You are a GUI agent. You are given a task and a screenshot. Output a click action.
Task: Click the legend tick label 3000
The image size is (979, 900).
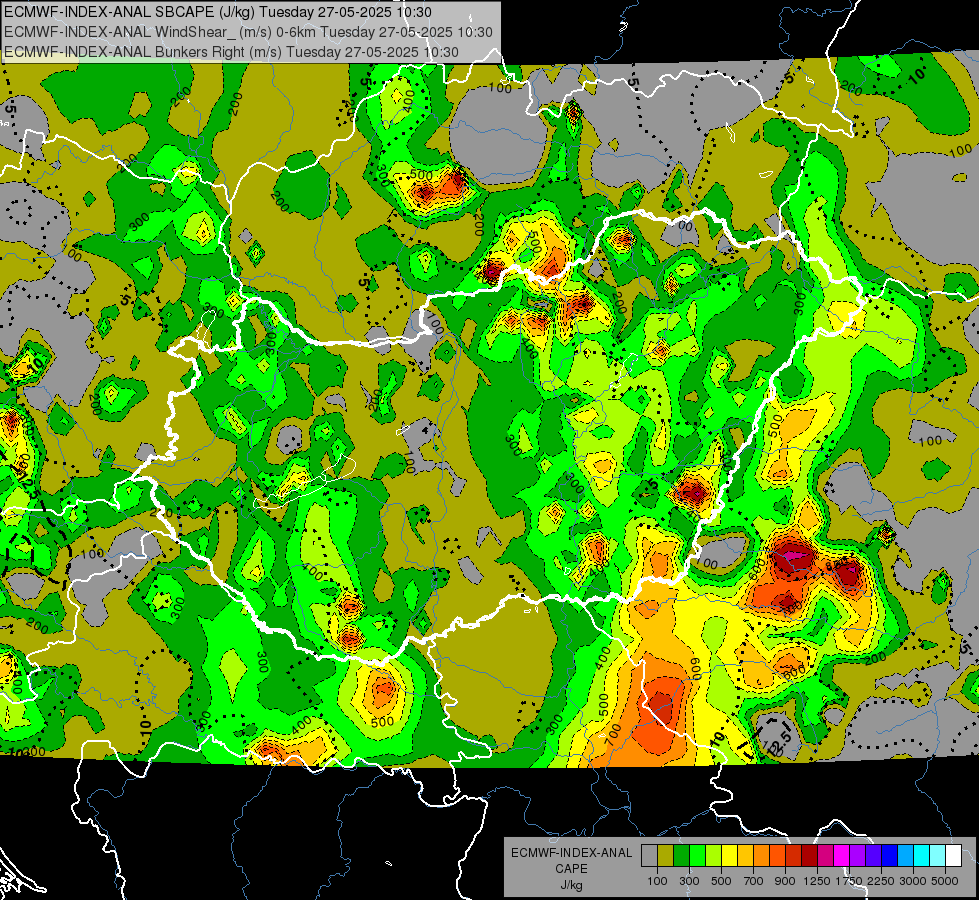(x=913, y=881)
